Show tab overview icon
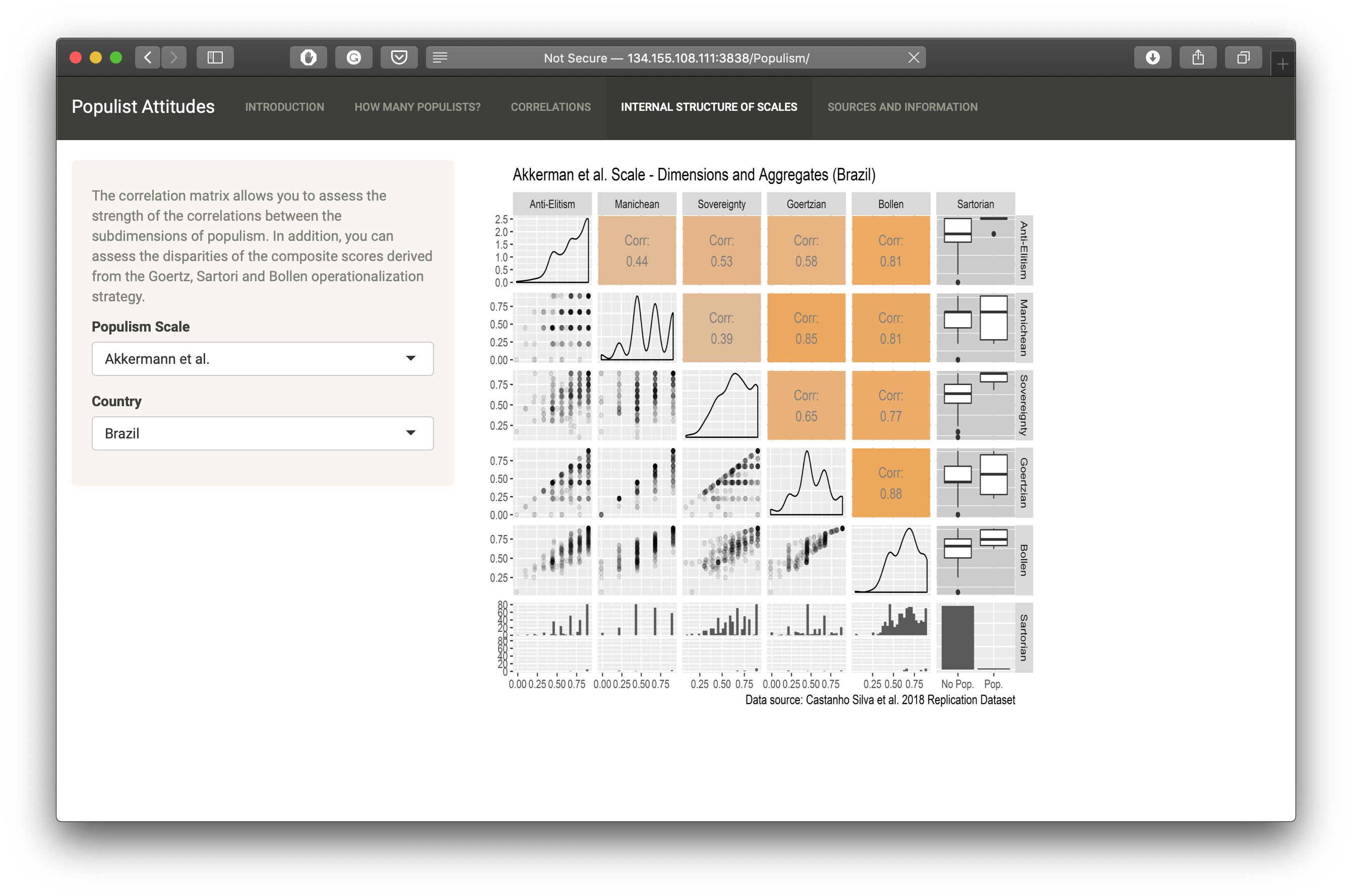This screenshot has height=896, width=1352. click(1243, 58)
